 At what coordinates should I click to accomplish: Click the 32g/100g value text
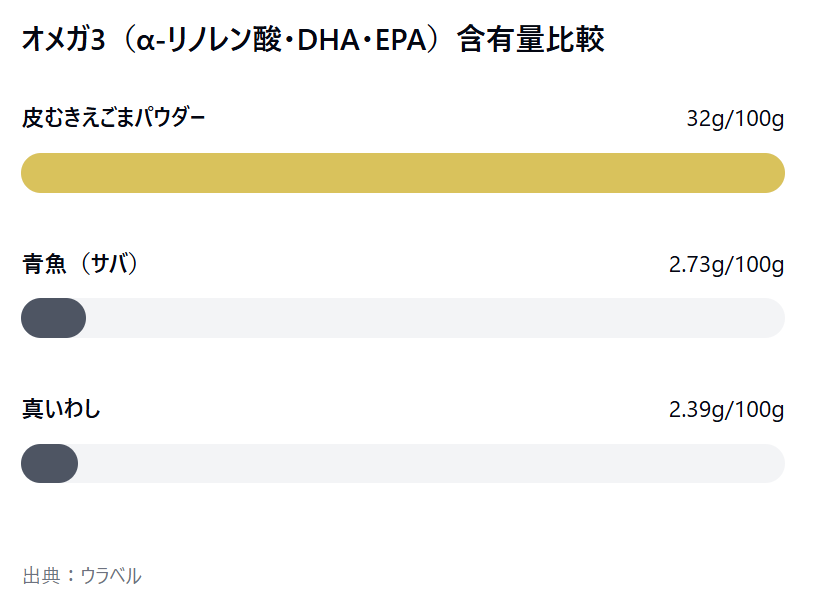tap(735, 119)
